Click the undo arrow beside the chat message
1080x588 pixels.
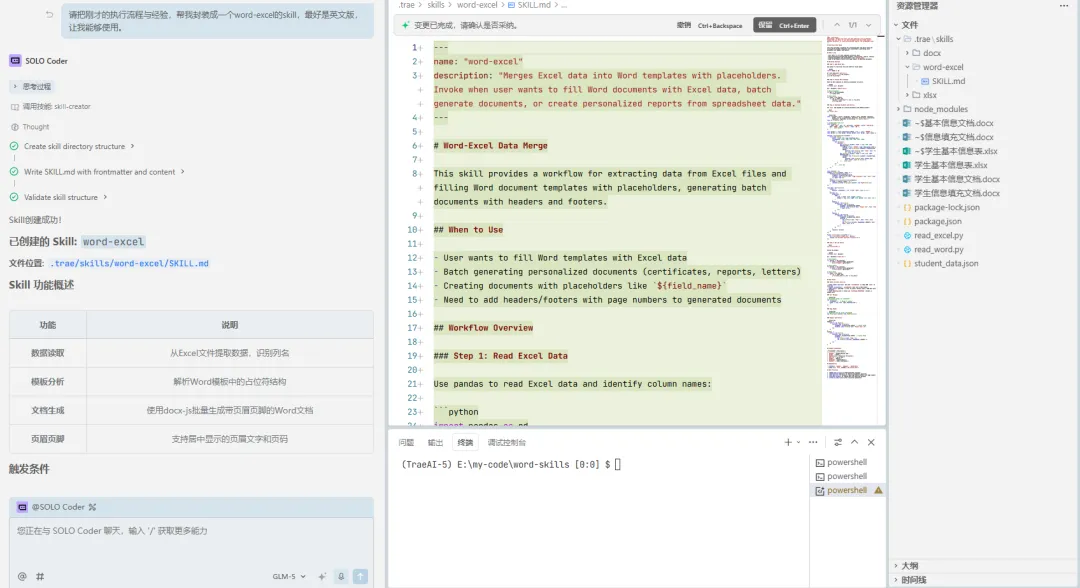pos(49,14)
